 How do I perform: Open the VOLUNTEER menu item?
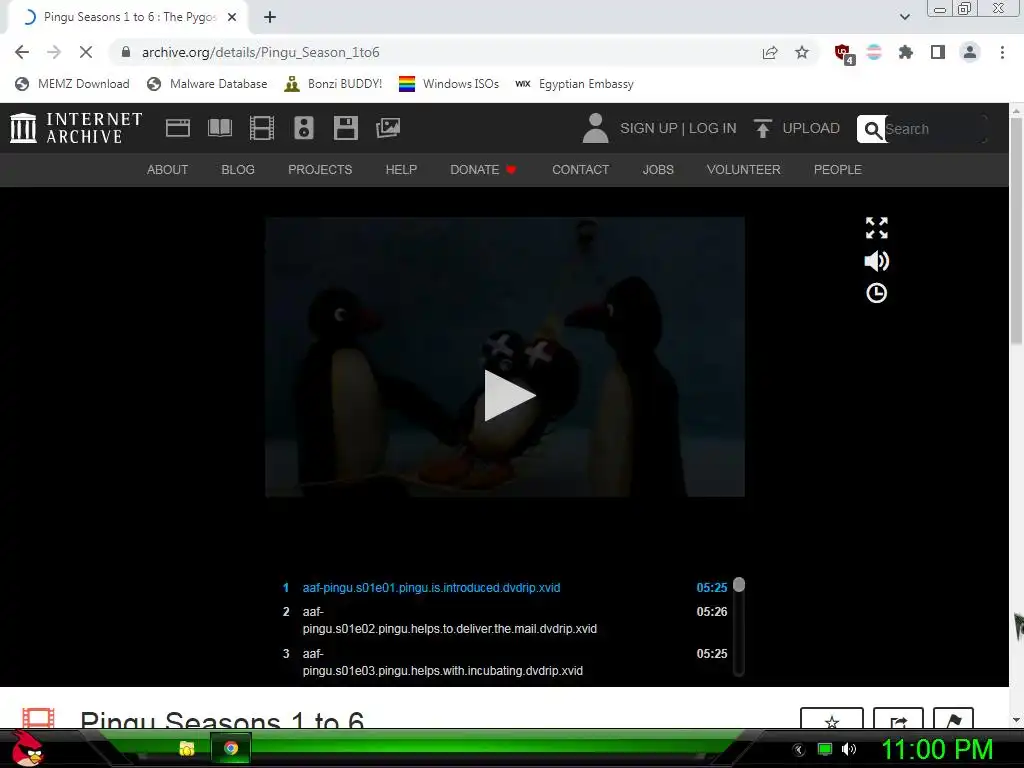click(743, 170)
